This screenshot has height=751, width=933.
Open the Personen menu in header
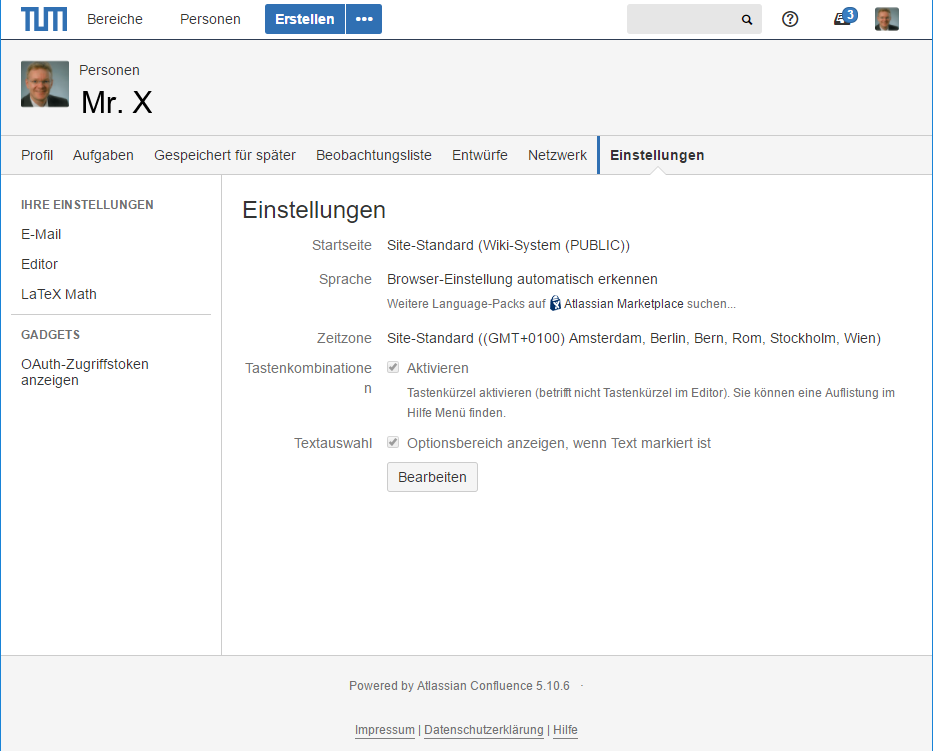tap(210, 19)
